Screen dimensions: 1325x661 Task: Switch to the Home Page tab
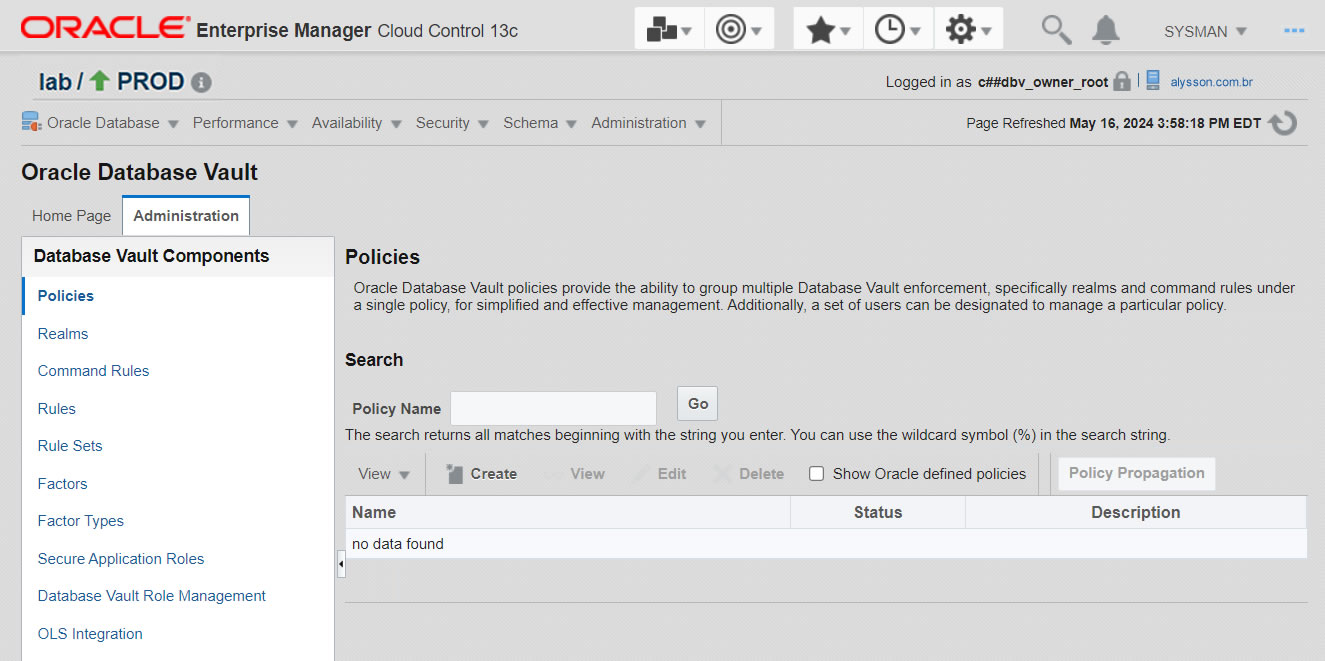pos(72,216)
